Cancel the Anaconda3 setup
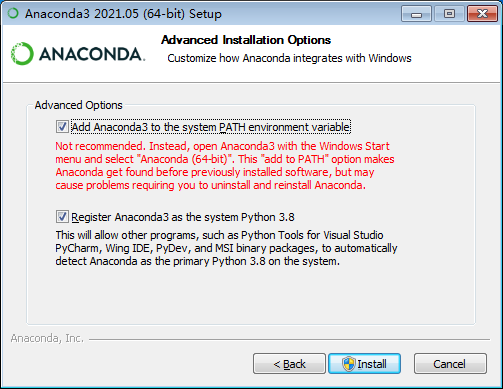This screenshot has height=389, width=503. click(x=450, y=364)
